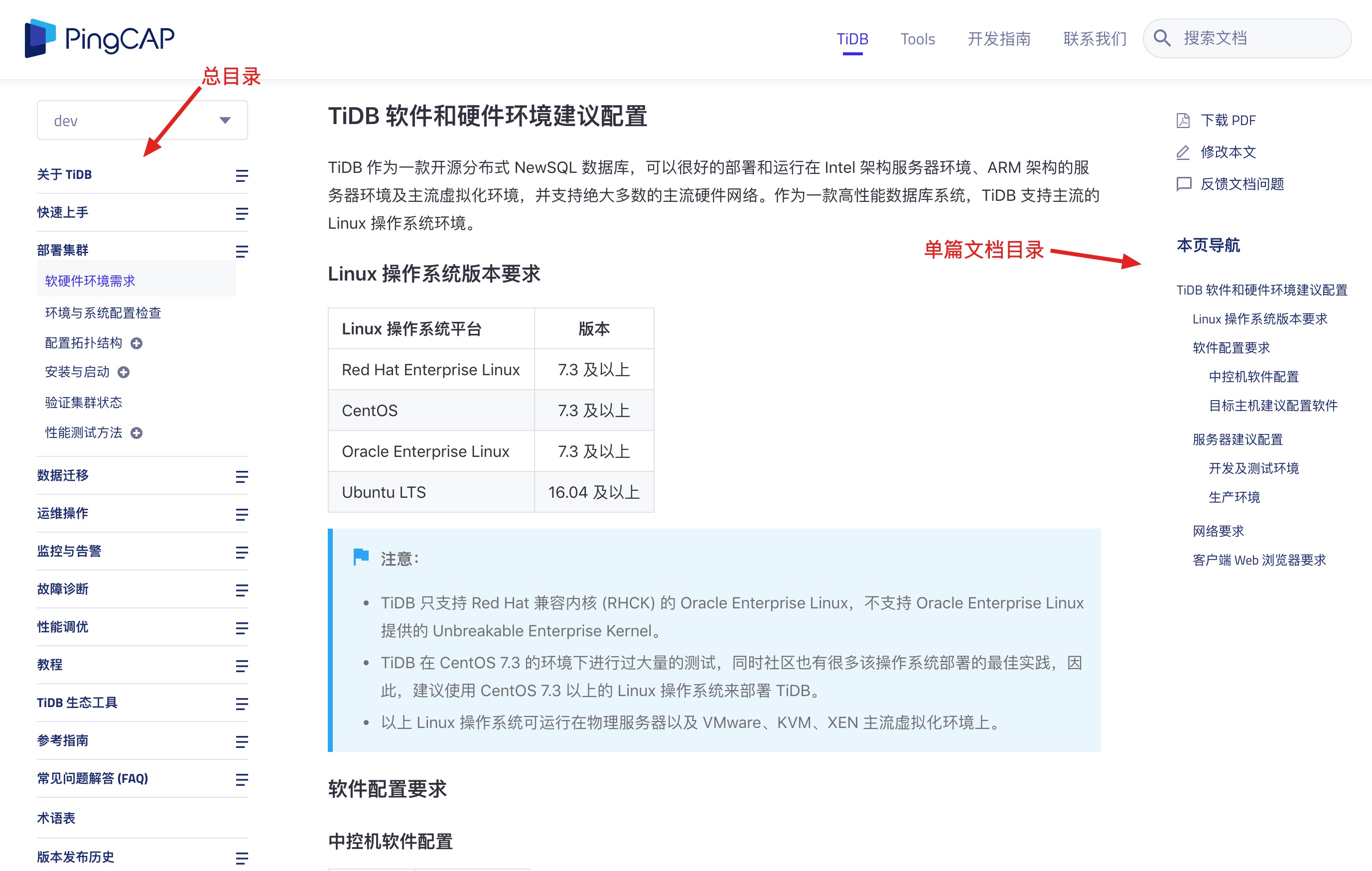Click the Ubuntu LTS table cell
This screenshot has height=871, width=1372.
point(431,492)
